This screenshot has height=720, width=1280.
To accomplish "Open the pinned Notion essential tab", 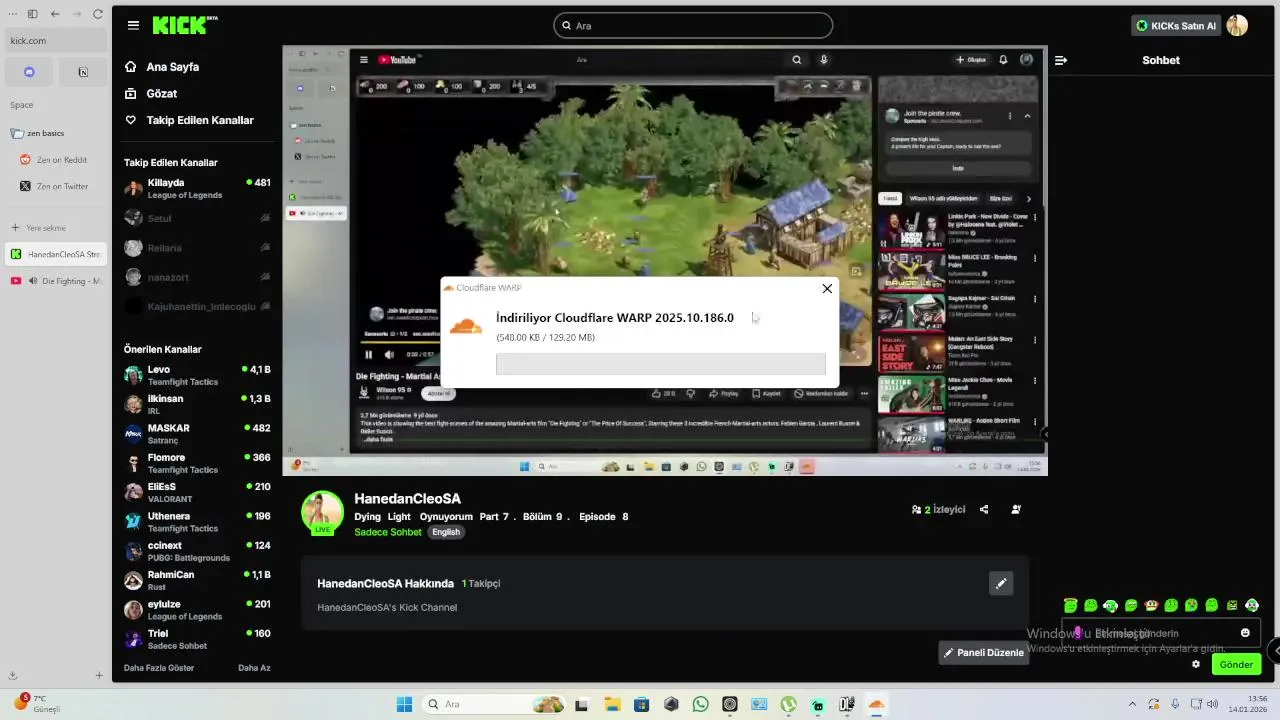I will pos(82,72).
